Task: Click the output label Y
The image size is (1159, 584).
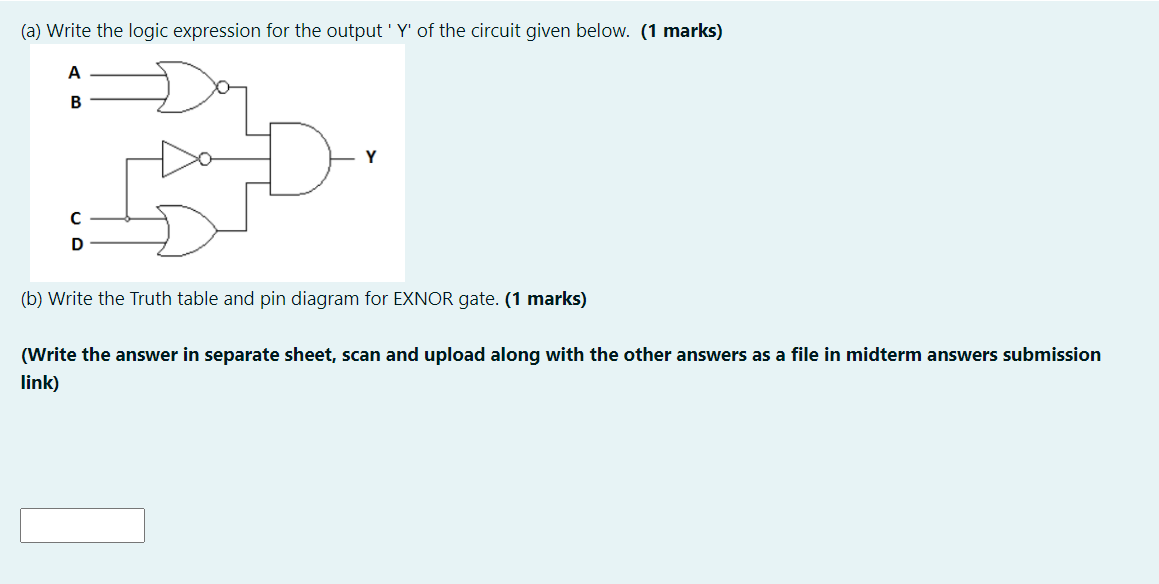Action: pyautogui.click(x=371, y=157)
